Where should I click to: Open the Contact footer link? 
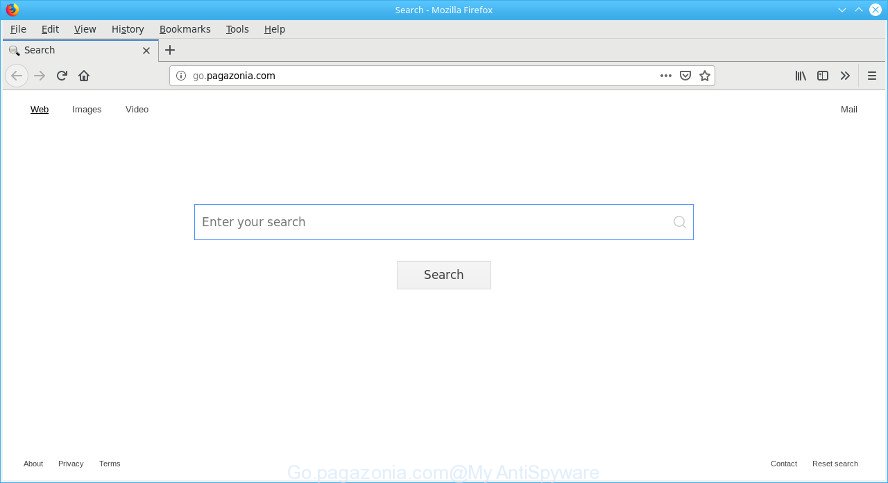tap(784, 464)
